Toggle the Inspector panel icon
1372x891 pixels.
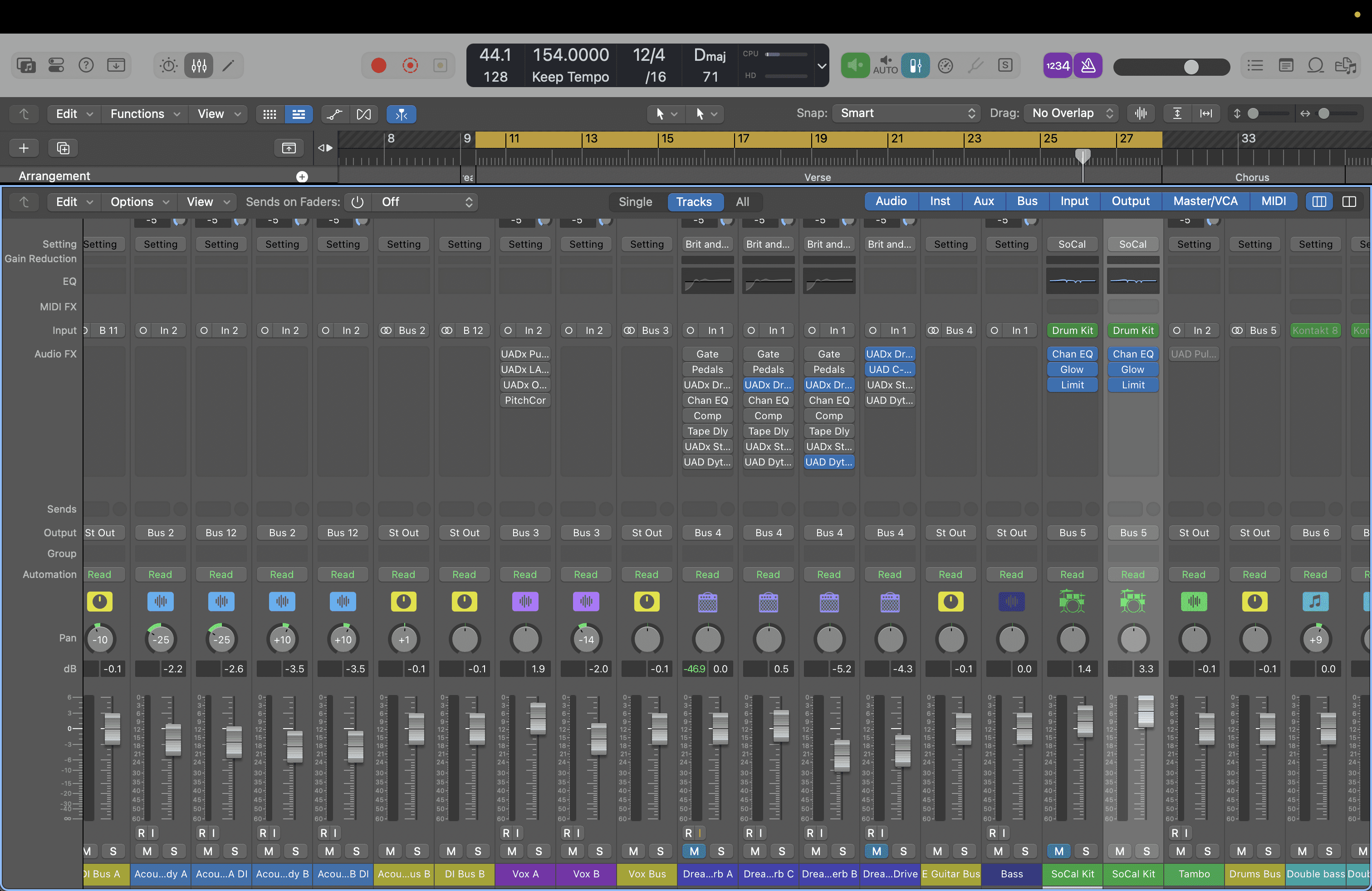(x=56, y=65)
